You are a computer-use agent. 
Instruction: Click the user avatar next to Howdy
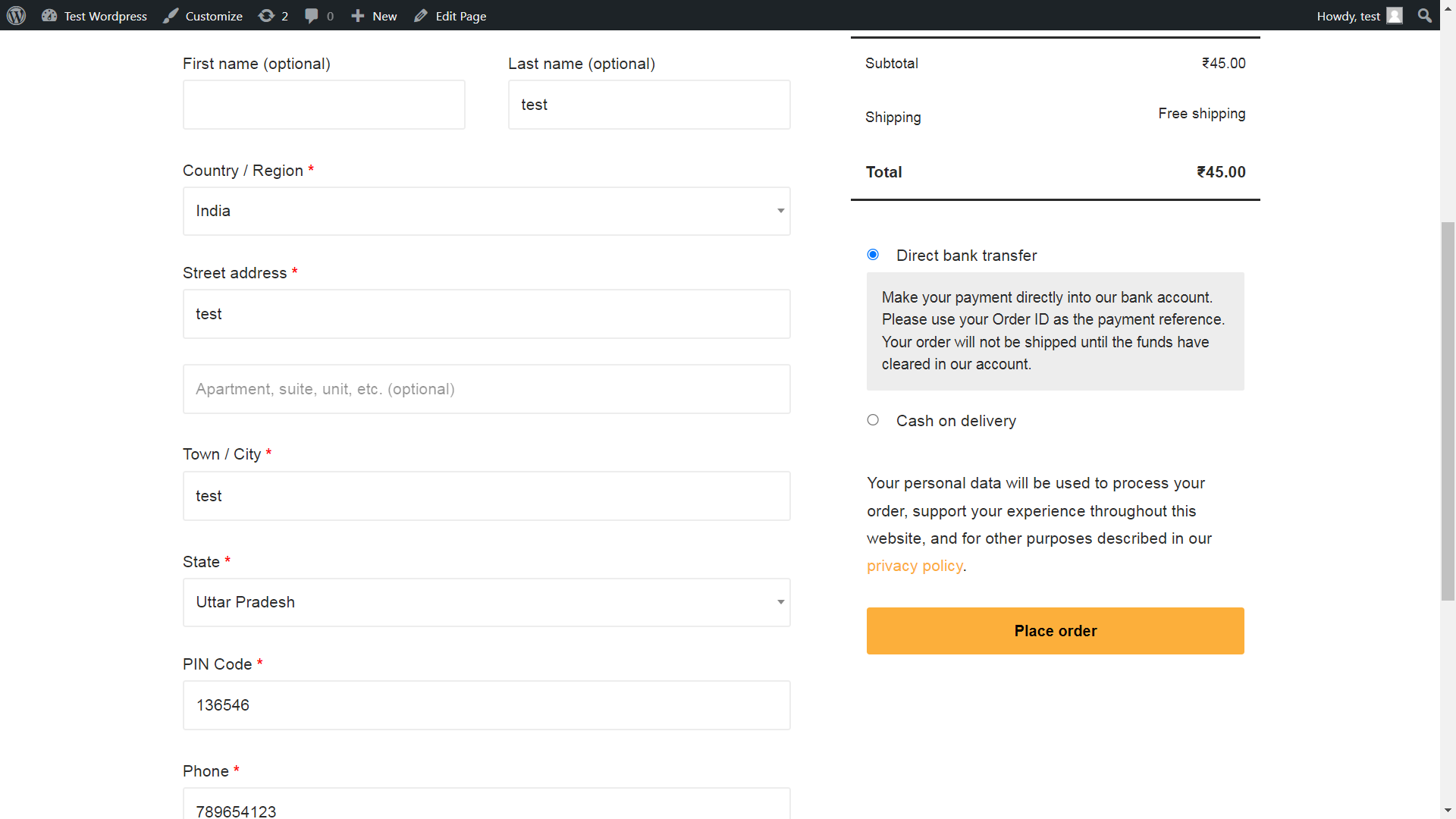[1395, 15]
